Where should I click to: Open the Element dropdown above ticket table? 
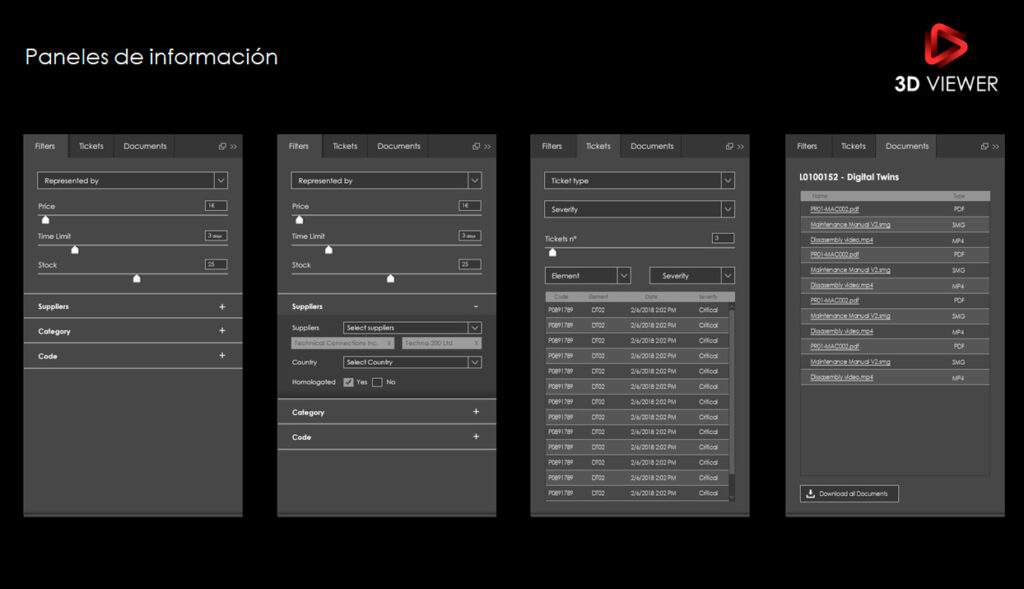click(x=587, y=275)
